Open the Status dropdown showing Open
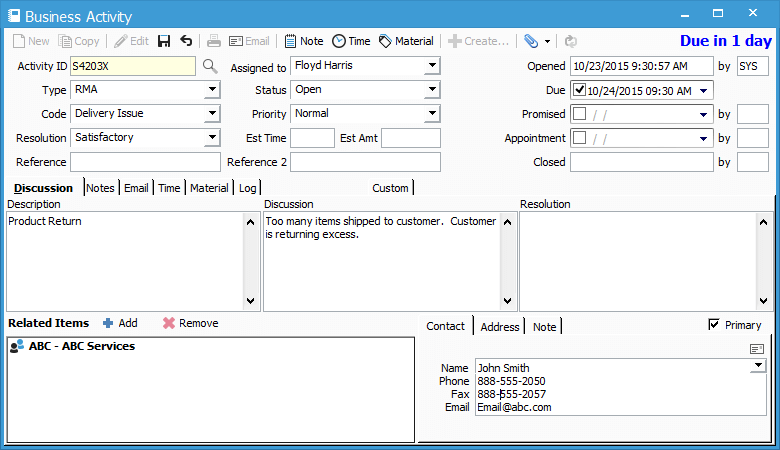Screen dimensions: 780x450 coord(432,90)
